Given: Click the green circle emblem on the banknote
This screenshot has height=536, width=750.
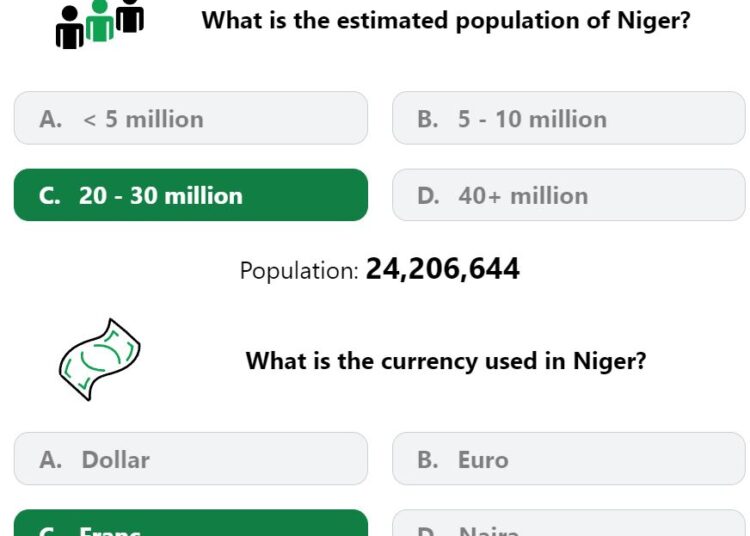Looking at the screenshot, I should tap(101, 357).
